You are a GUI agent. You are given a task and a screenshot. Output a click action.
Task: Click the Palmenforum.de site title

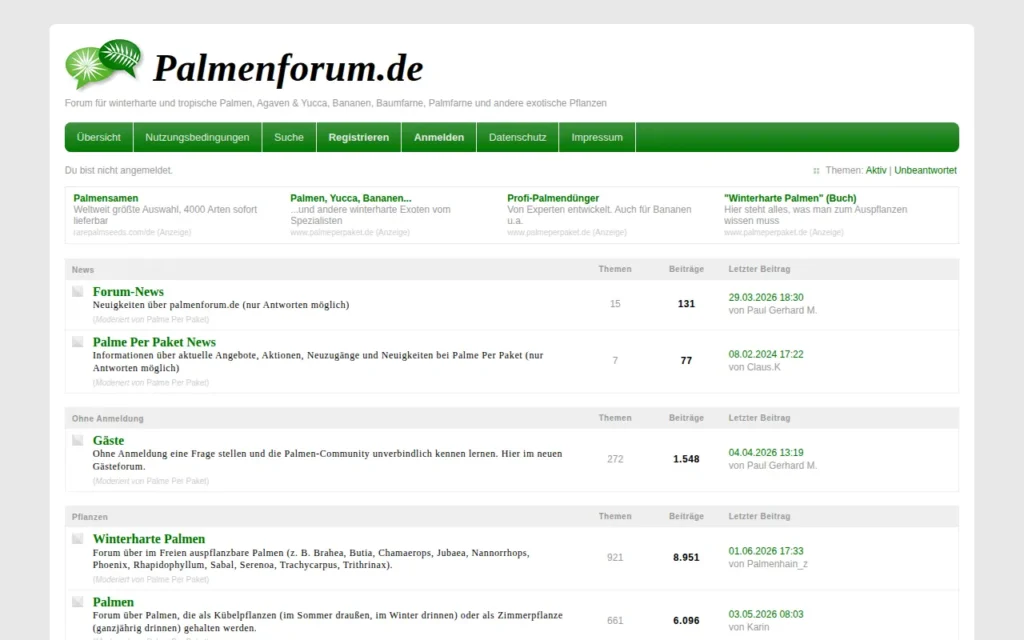[288, 69]
